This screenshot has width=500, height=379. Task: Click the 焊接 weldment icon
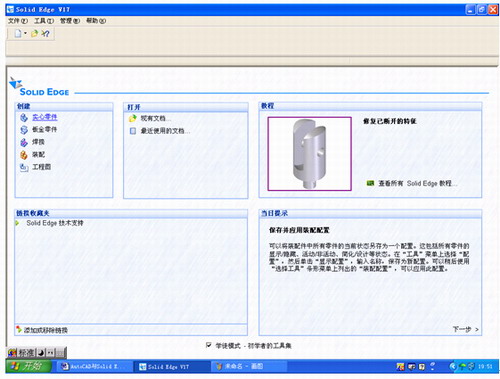coord(24,142)
